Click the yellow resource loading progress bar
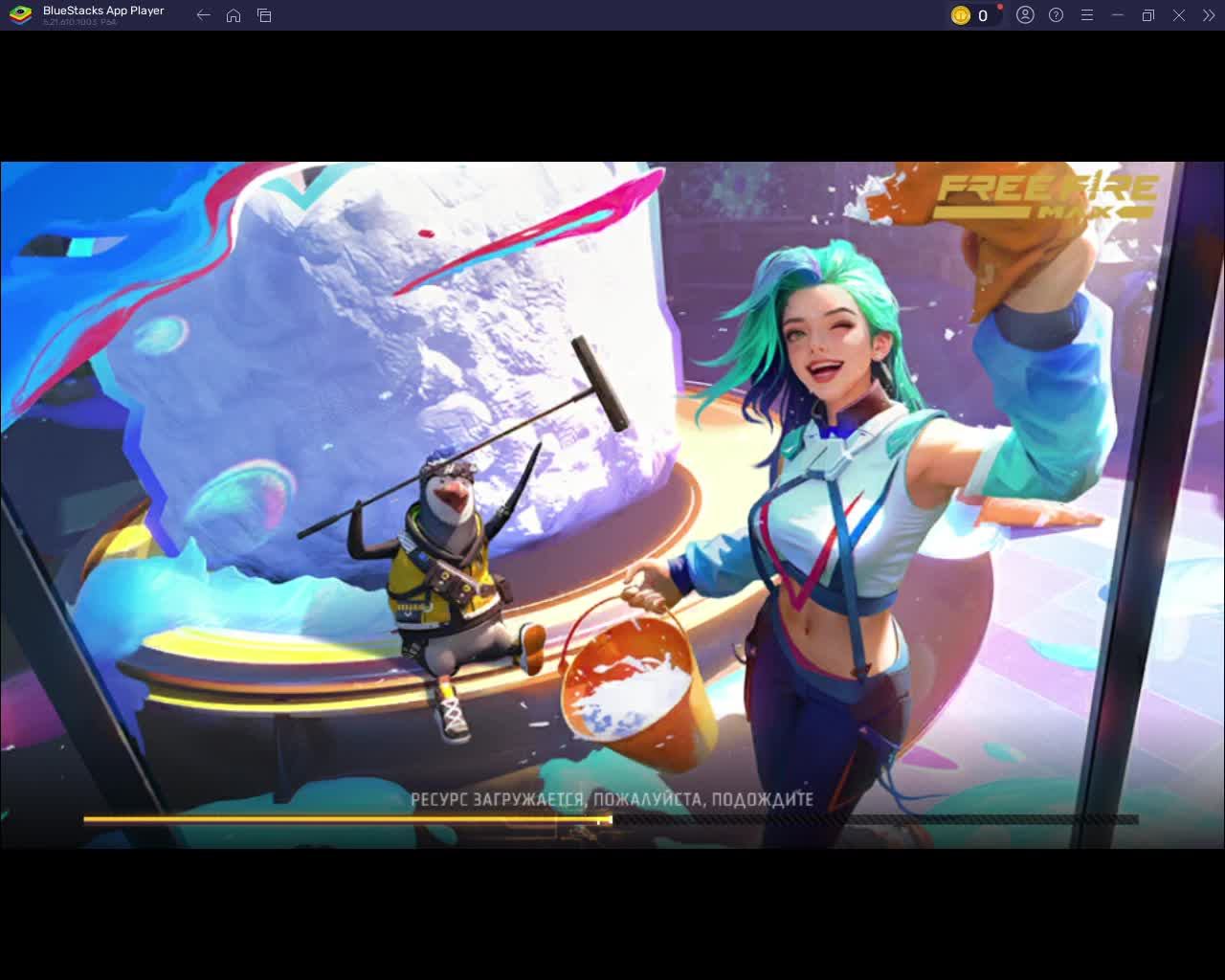The image size is (1225, 980). 611,819
